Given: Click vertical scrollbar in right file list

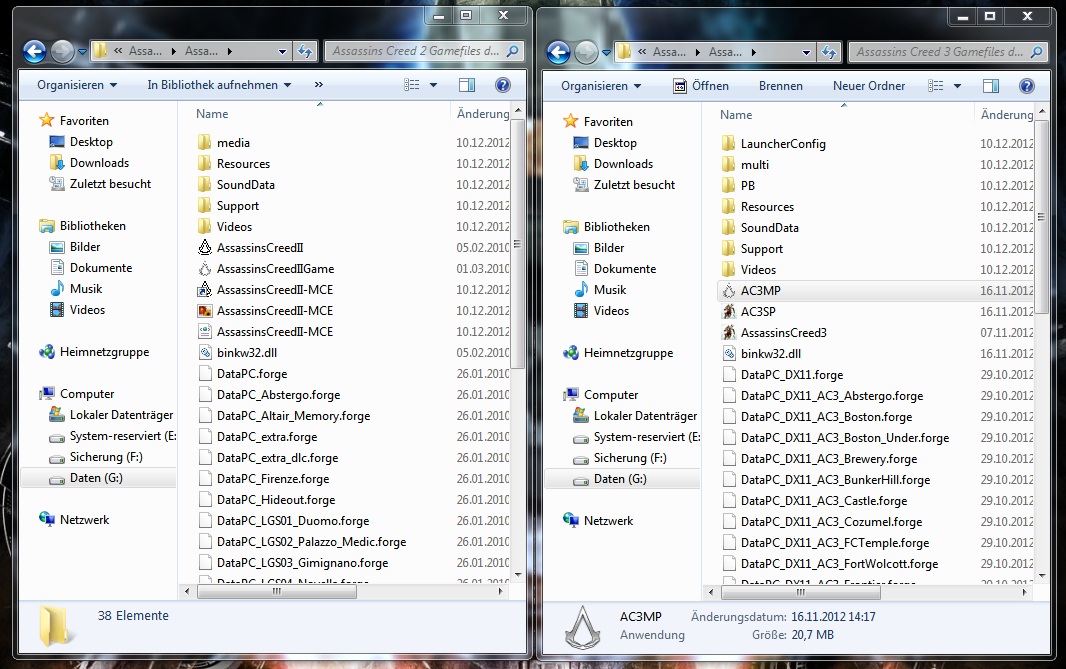Looking at the screenshot, I should point(1041,218).
